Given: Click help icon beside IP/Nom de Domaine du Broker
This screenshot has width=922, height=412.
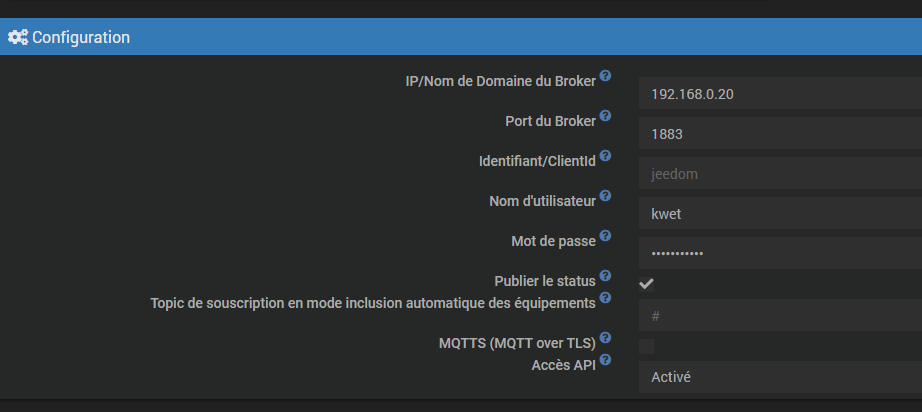Looking at the screenshot, I should [605, 76].
